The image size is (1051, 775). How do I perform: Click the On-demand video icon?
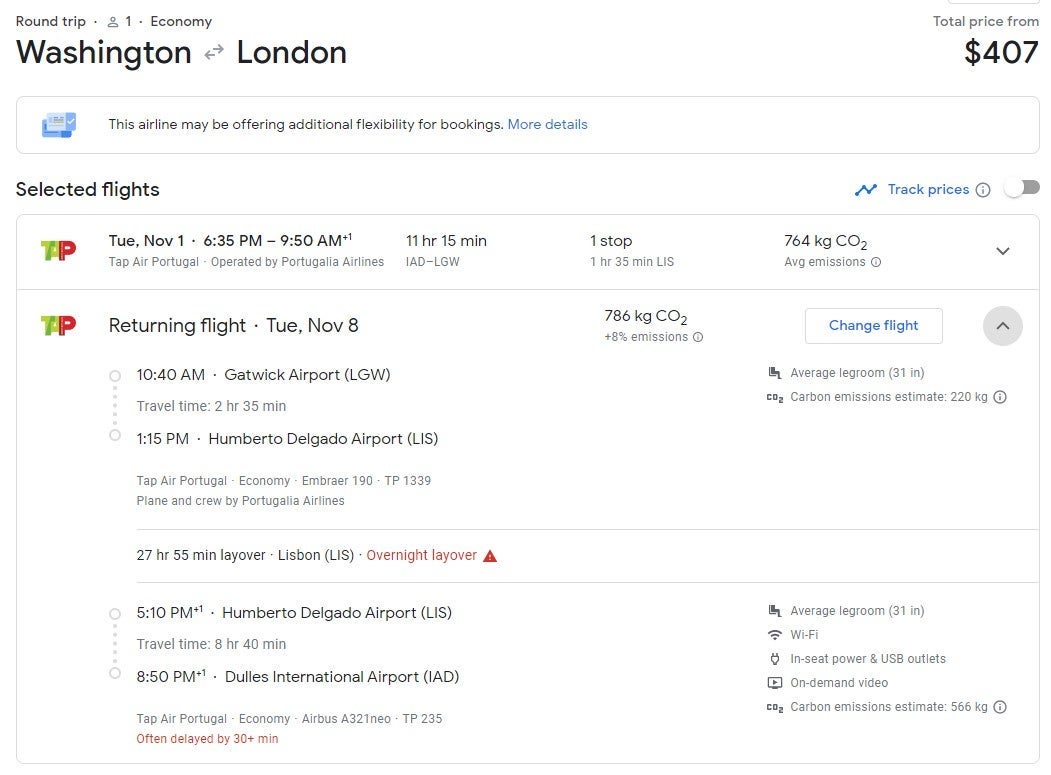[x=774, y=683]
